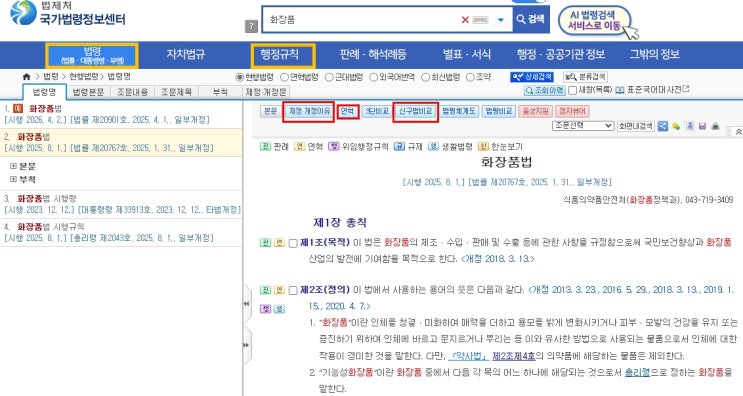
Task: Click the 제정·개정이유 button
Action: point(309,111)
